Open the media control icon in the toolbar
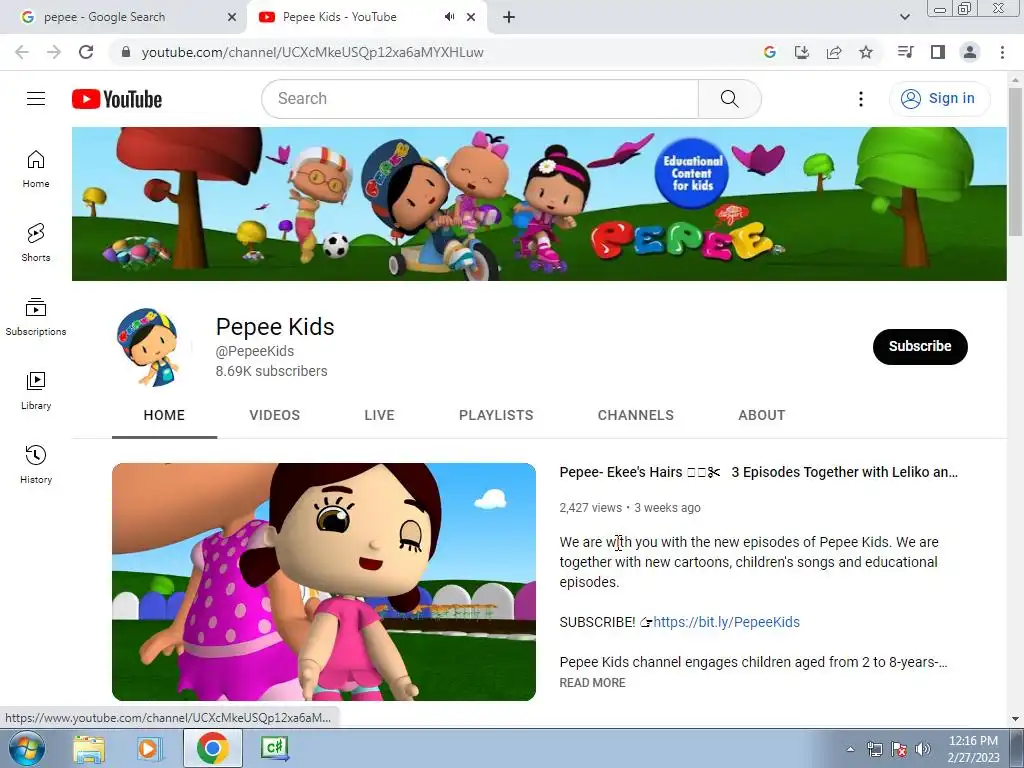The image size is (1024, 768). (905, 52)
